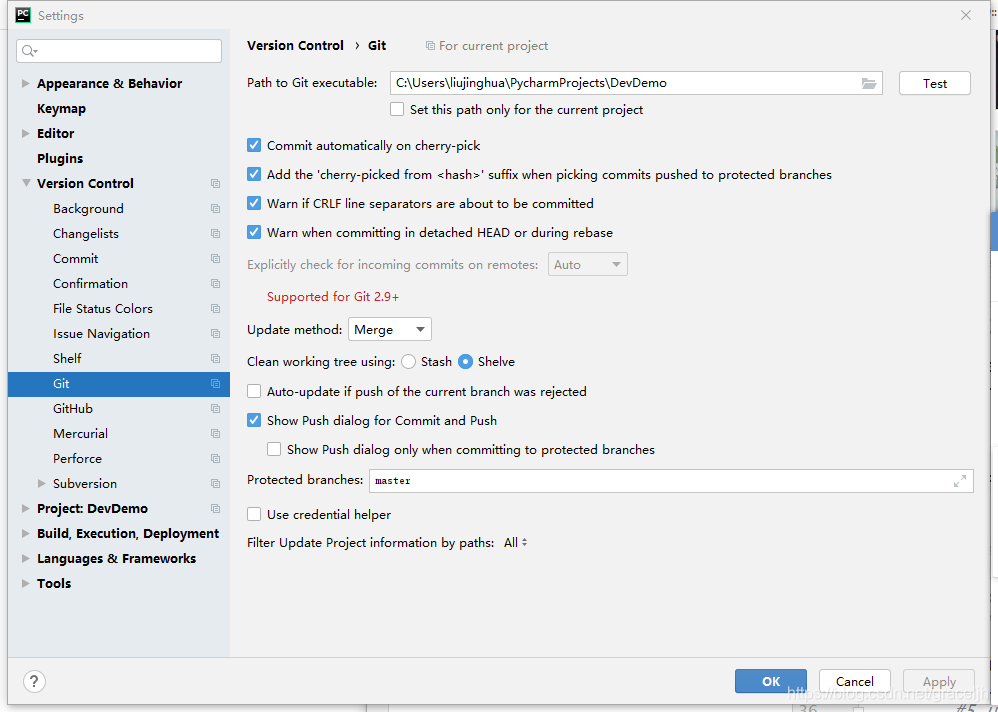Click project-level icon beside File Status Colors
998x712 pixels.
click(215, 309)
